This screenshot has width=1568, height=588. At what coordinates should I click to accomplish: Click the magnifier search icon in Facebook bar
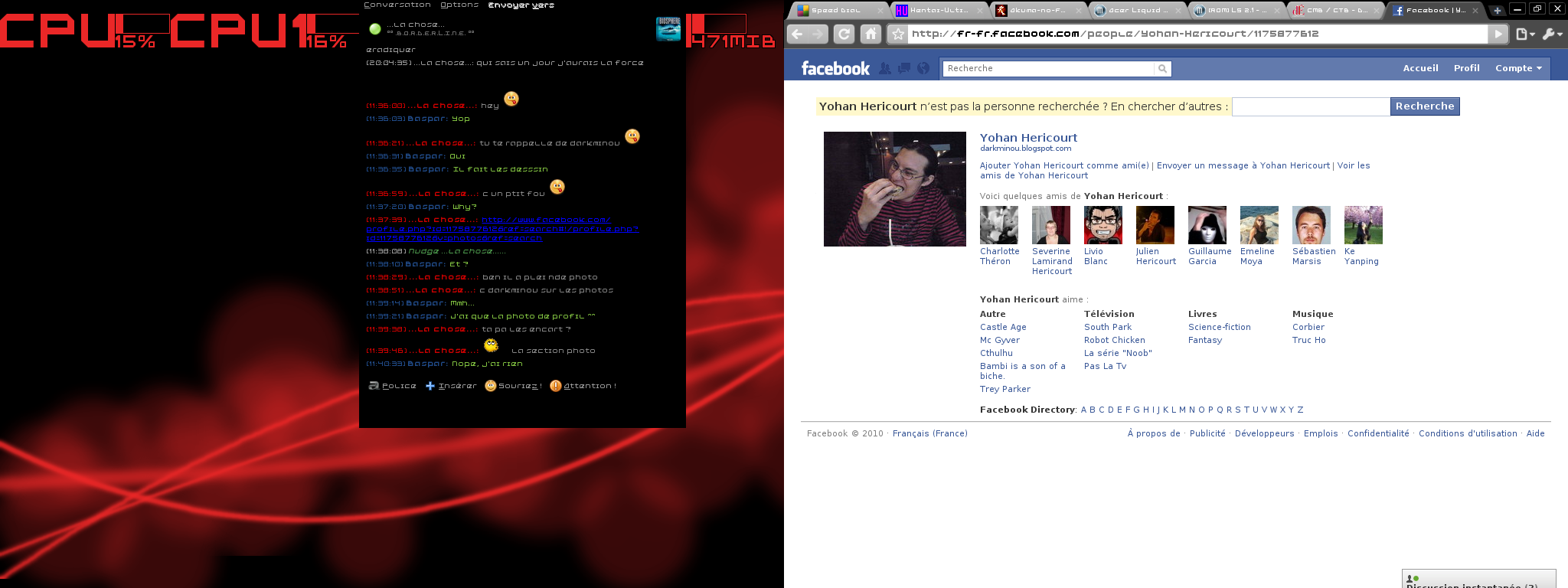click(1162, 68)
